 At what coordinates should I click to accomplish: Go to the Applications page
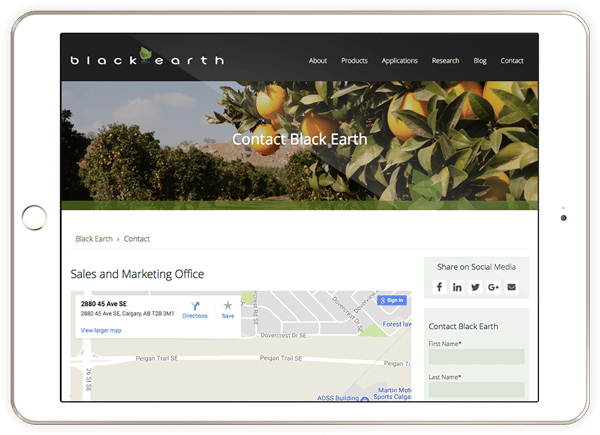point(399,61)
